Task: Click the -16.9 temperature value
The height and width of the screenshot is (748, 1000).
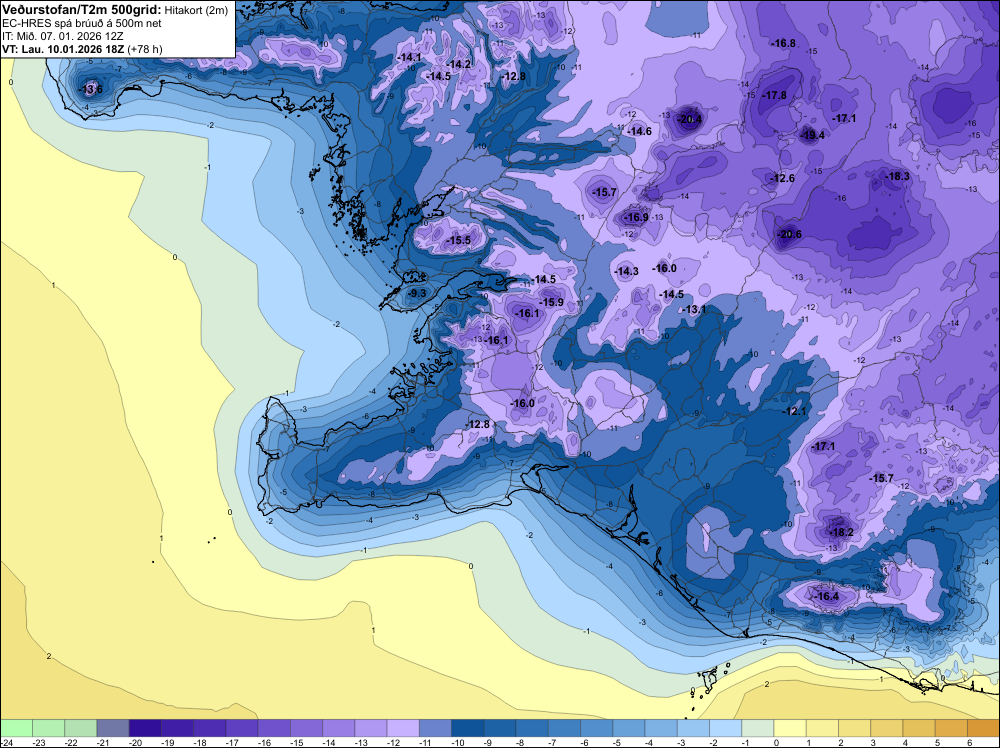Action: point(636,217)
